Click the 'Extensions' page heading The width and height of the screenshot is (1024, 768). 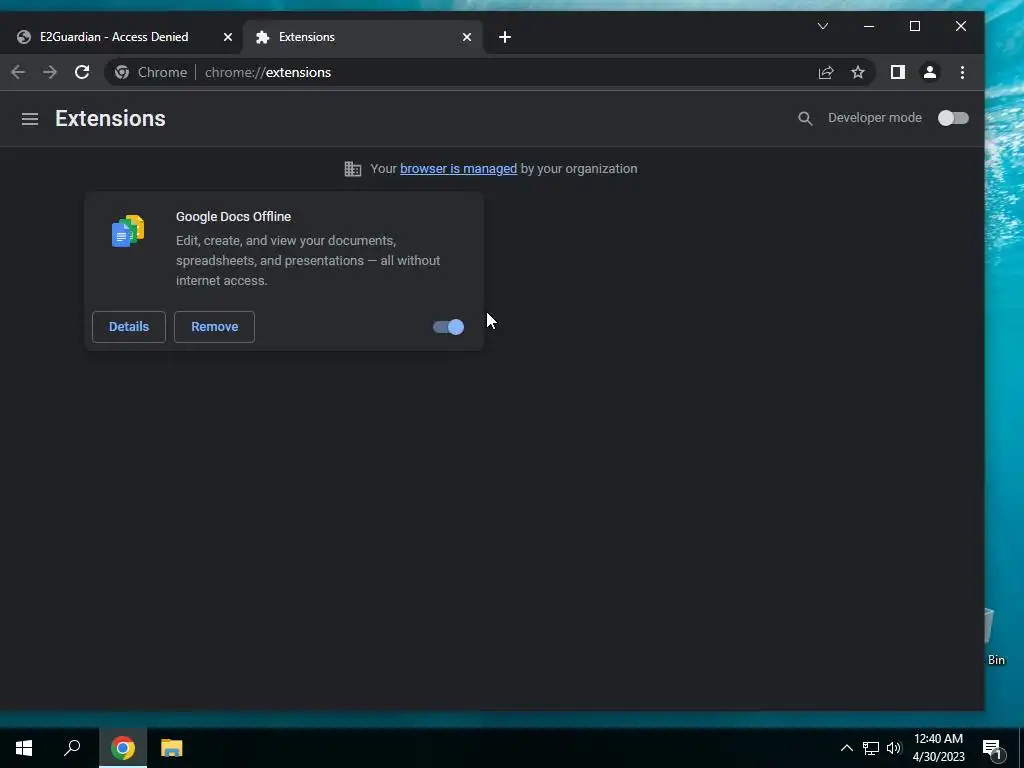click(110, 118)
